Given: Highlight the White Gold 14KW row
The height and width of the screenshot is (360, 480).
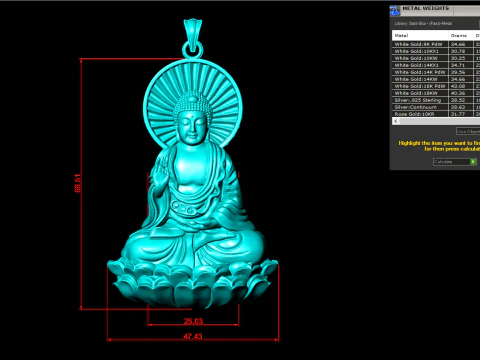Looking at the screenshot, I should coord(436,79).
